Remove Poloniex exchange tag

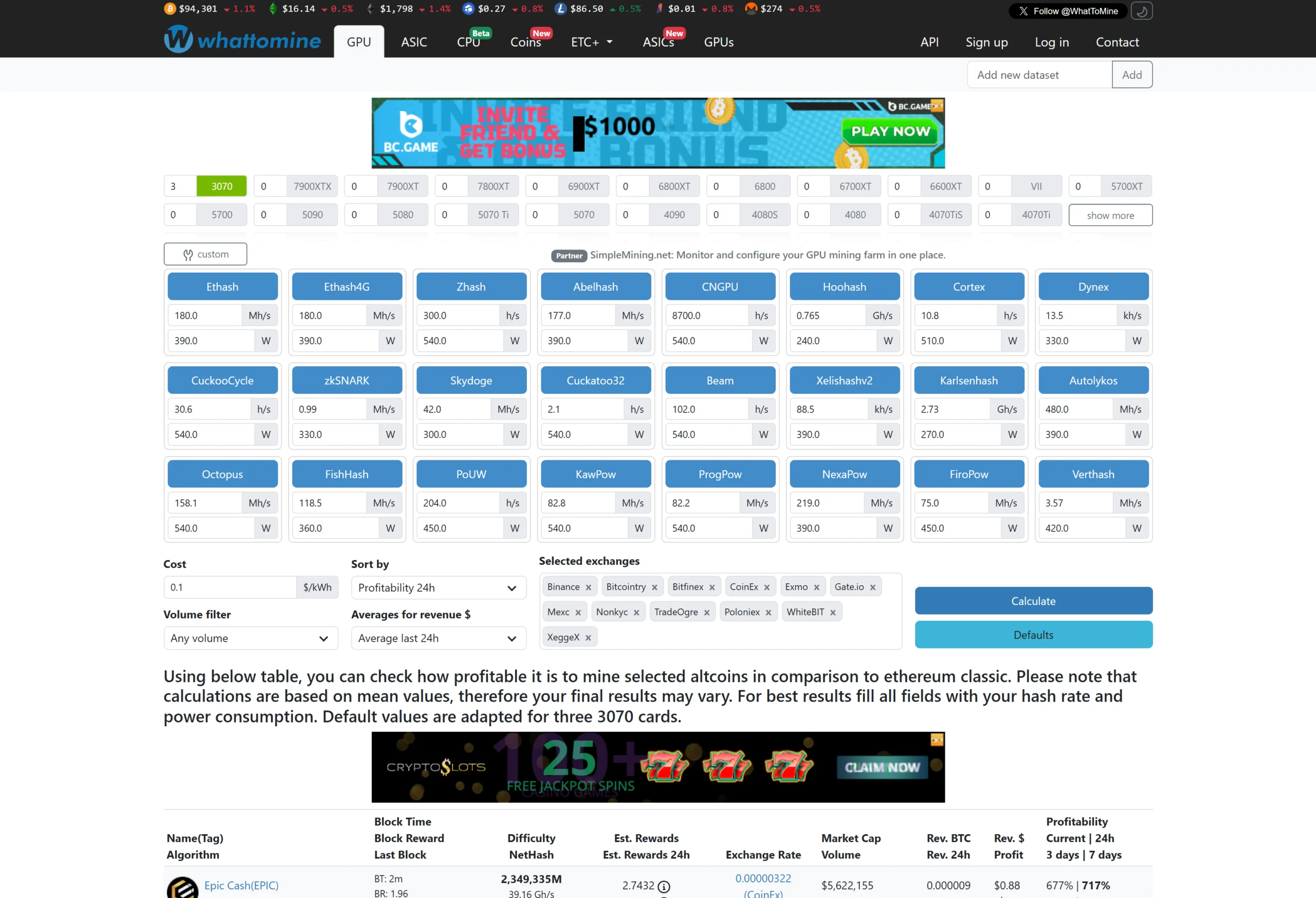pos(769,612)
